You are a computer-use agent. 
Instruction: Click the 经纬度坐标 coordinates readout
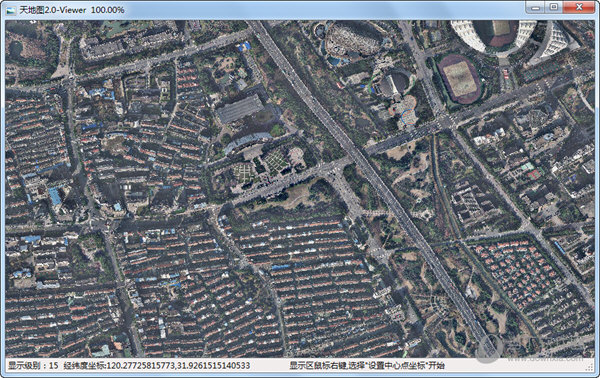click(157, 365)
